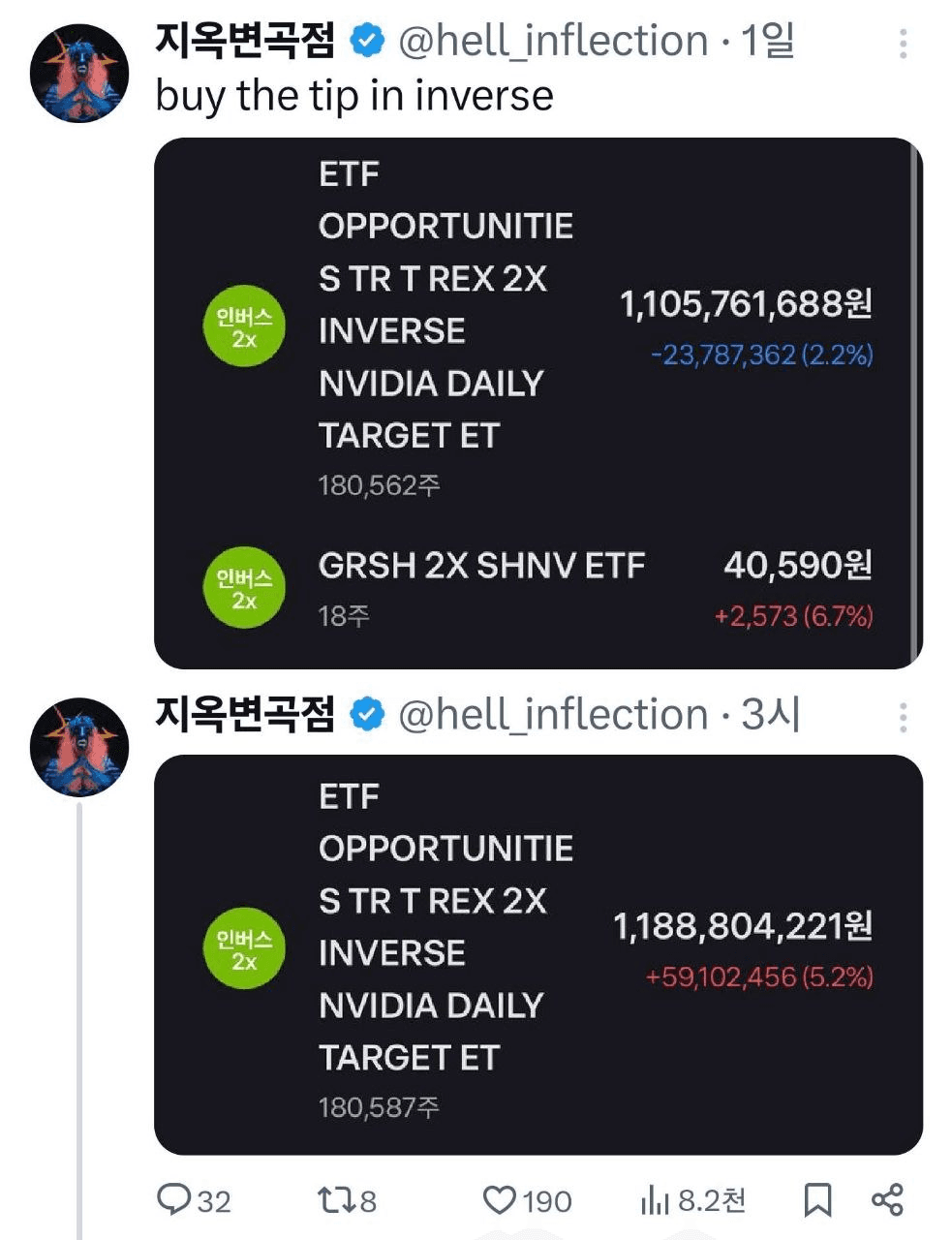952x1240 pixels.
Task: Open the profile avatar of the first tweet
Action: click(79, 74)
